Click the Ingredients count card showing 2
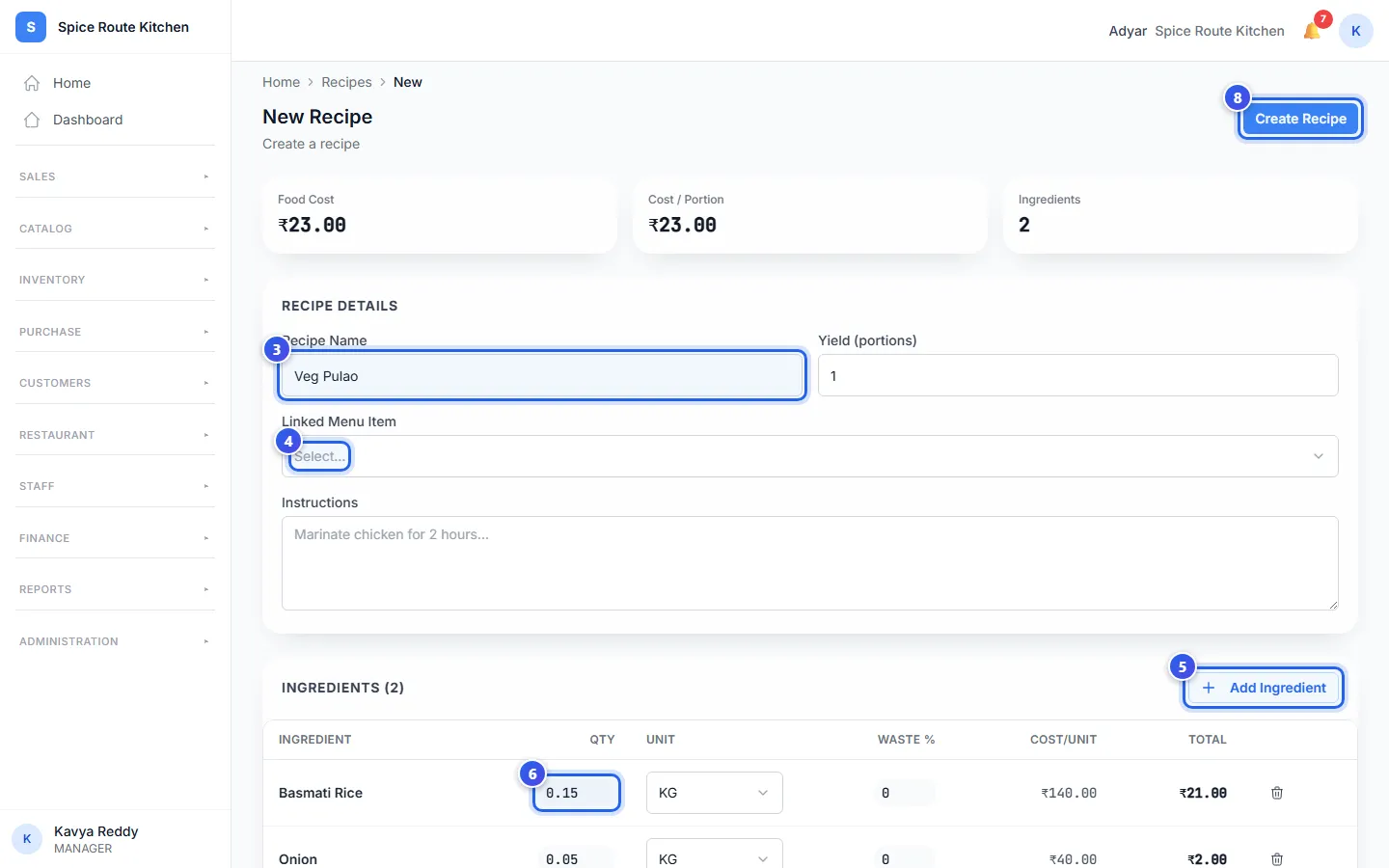The image size is (1389, 868). pos(1181,215)
